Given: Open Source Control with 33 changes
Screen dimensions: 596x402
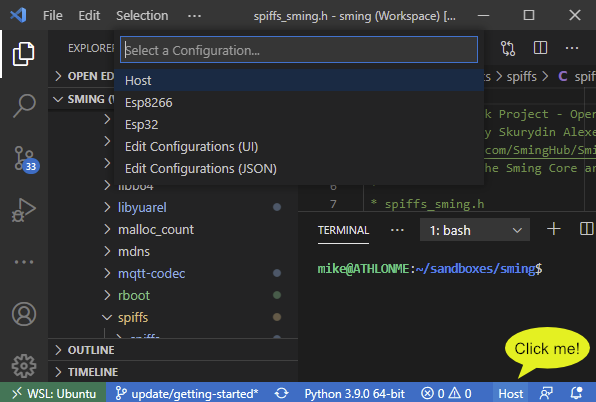Looking at the screenshot, I should 25,159.
